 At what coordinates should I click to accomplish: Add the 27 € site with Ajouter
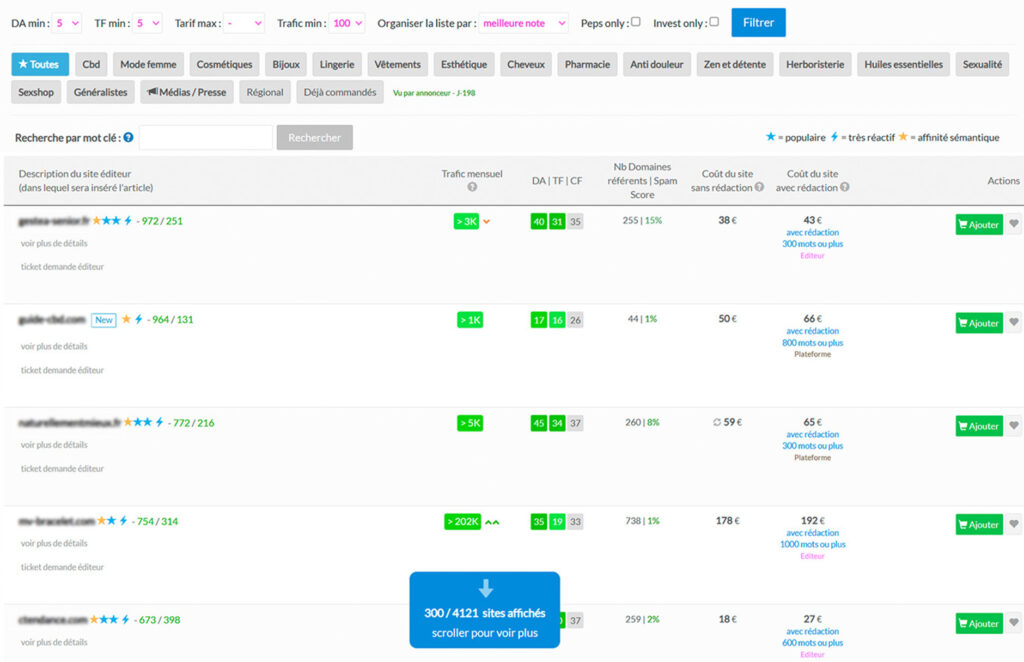[x=978, y=623]
